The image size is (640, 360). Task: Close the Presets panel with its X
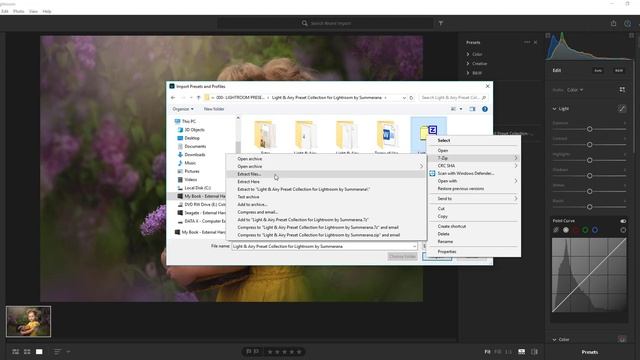tap(536, 42)
